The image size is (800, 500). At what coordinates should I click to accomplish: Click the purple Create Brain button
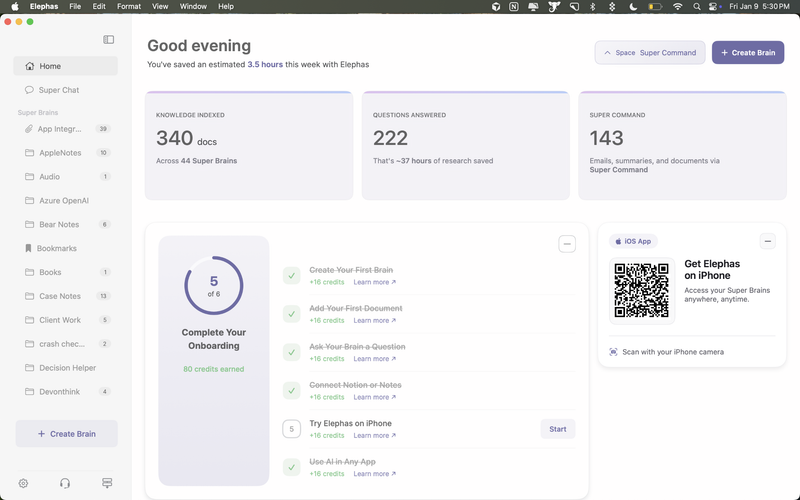click(x=748, y=53)
